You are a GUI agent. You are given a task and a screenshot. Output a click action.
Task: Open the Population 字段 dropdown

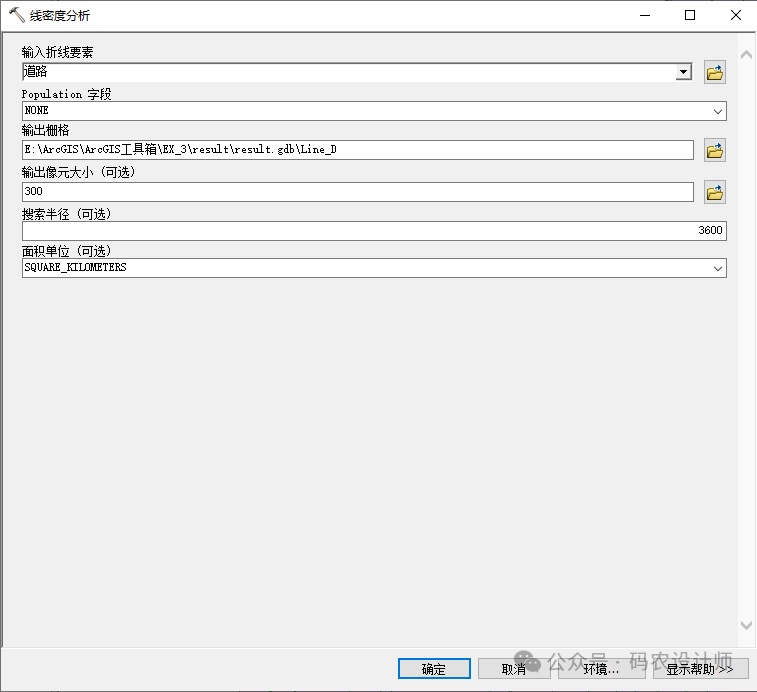pos(718,111)
